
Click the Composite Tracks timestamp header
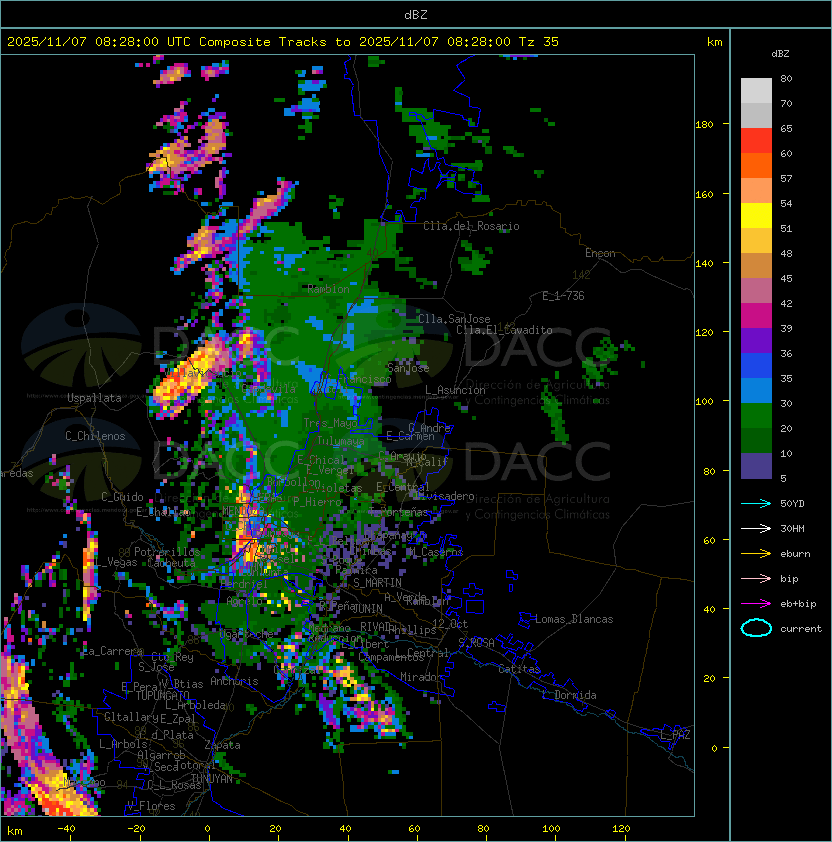click(x=283, y=42)
